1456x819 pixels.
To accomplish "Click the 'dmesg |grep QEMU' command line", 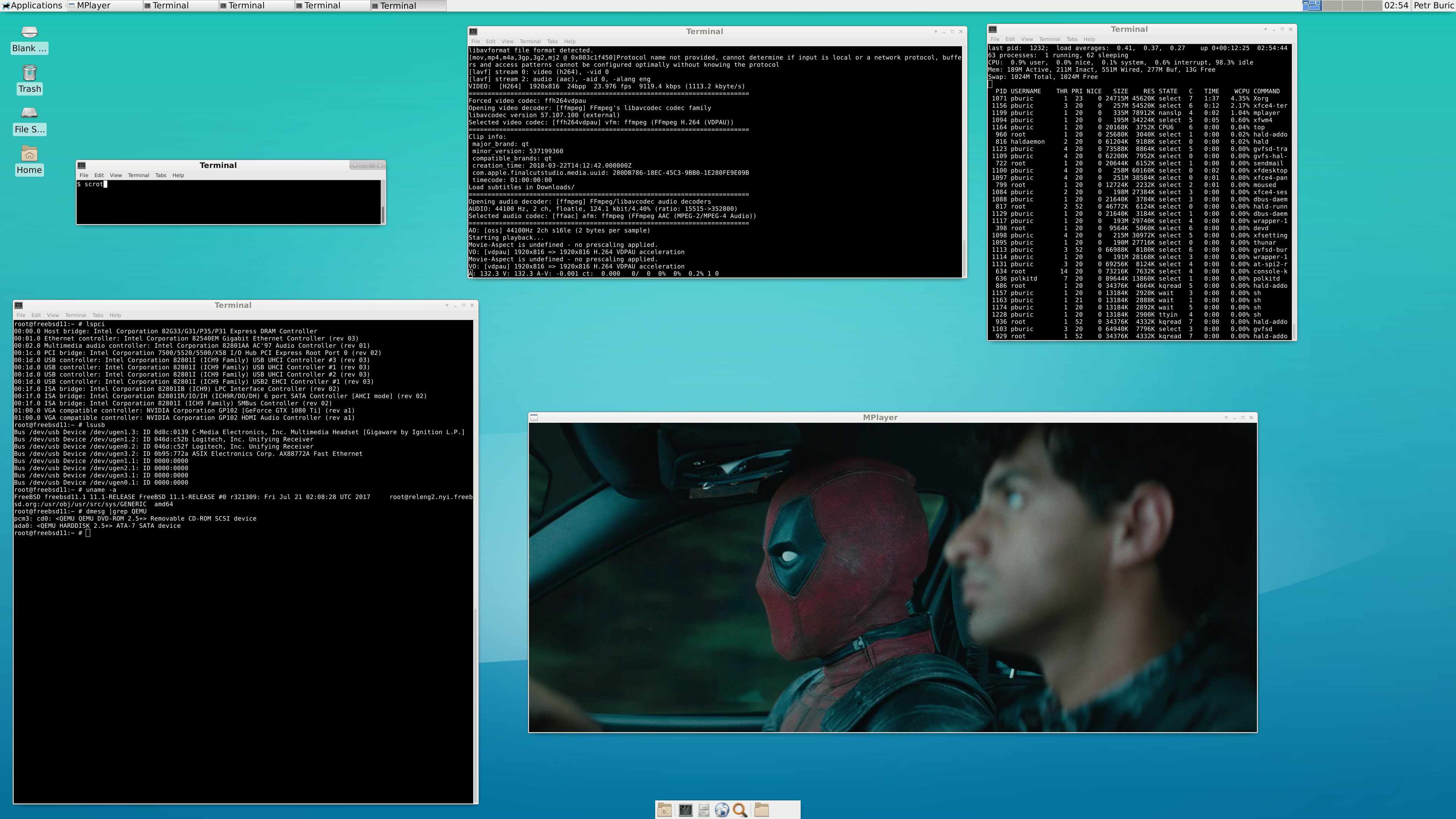I will pos(80,511).
